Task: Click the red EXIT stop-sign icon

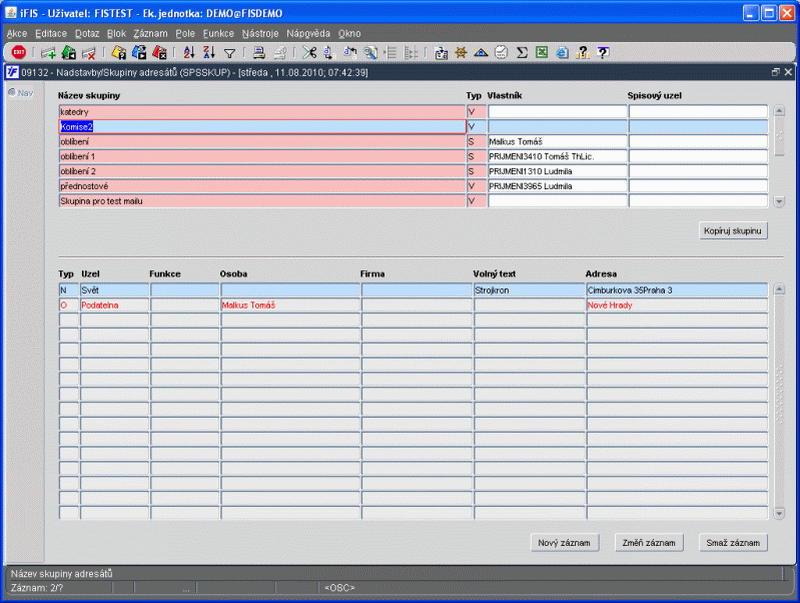Action: click(x=19, y=52)
